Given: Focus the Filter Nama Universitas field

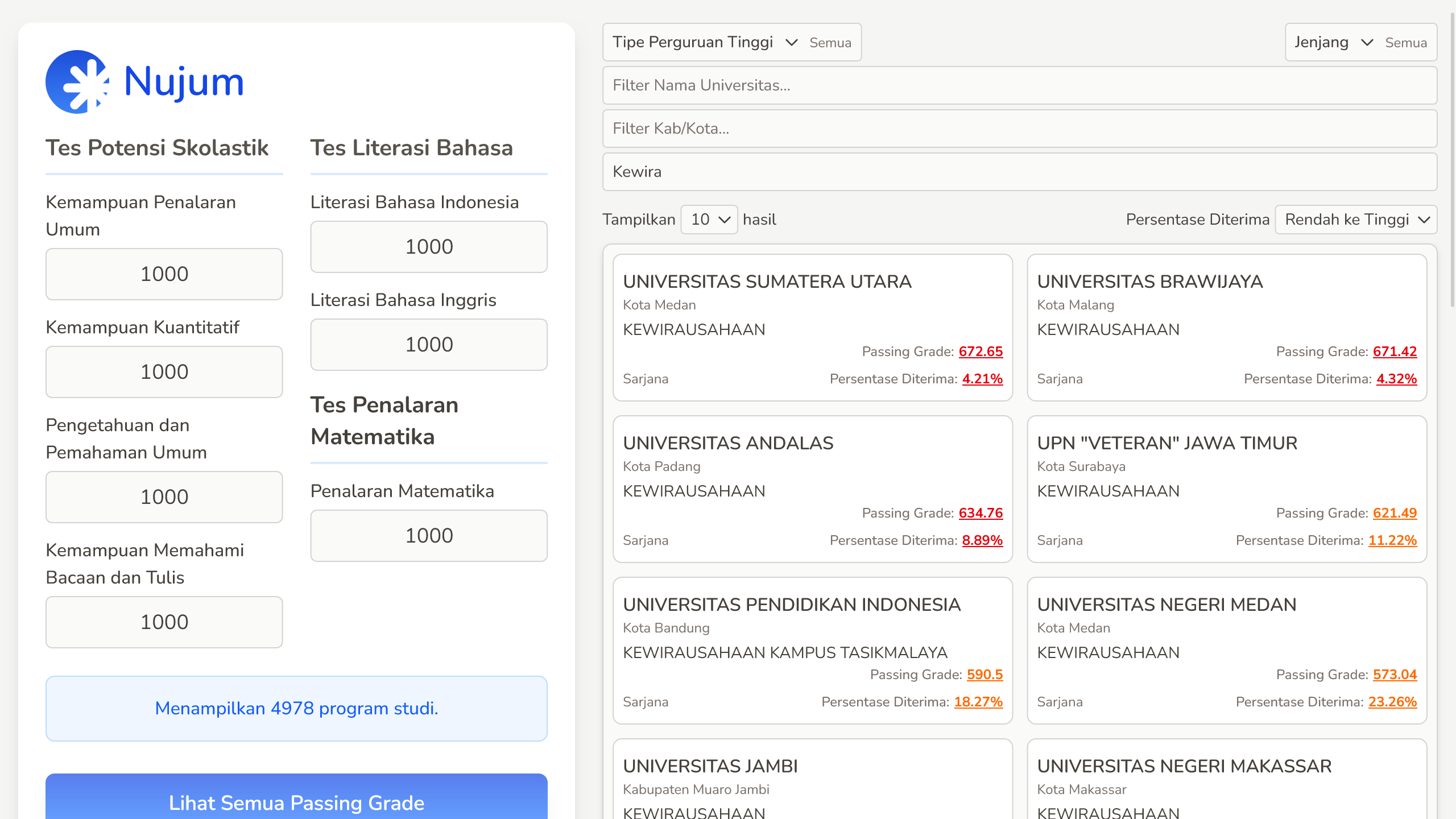Looking at the screenshot, I should tap(1020, 85).
